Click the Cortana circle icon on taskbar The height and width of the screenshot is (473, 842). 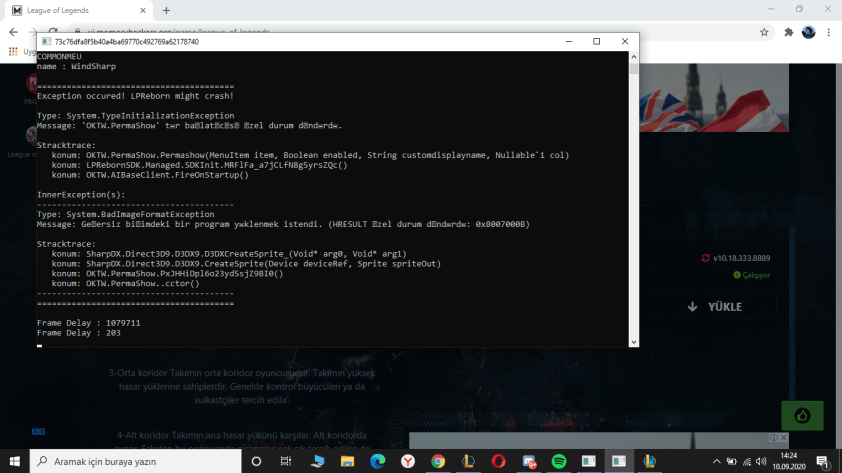point(256,461)
